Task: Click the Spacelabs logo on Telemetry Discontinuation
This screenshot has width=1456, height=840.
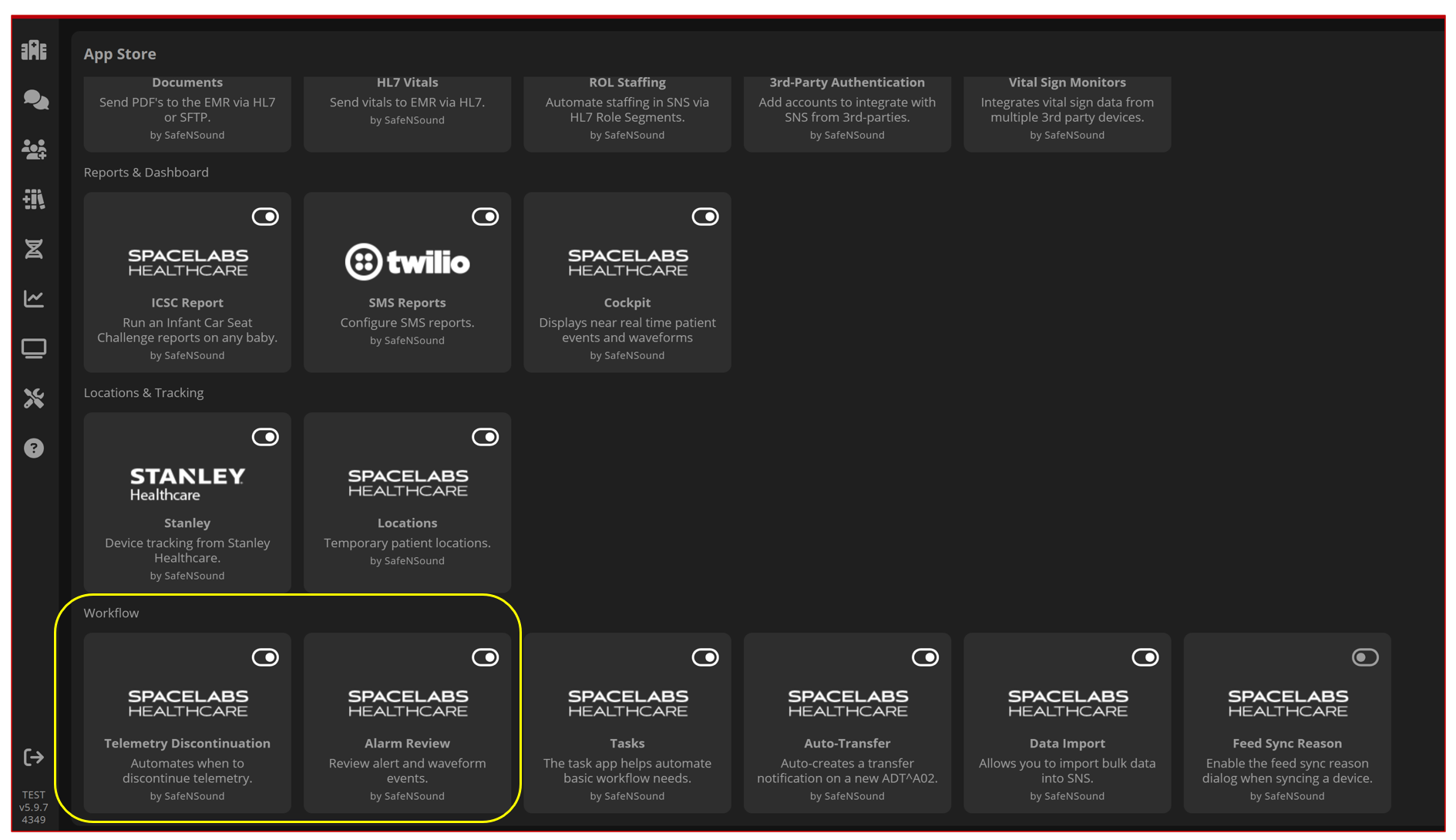Action: [187, 703]
